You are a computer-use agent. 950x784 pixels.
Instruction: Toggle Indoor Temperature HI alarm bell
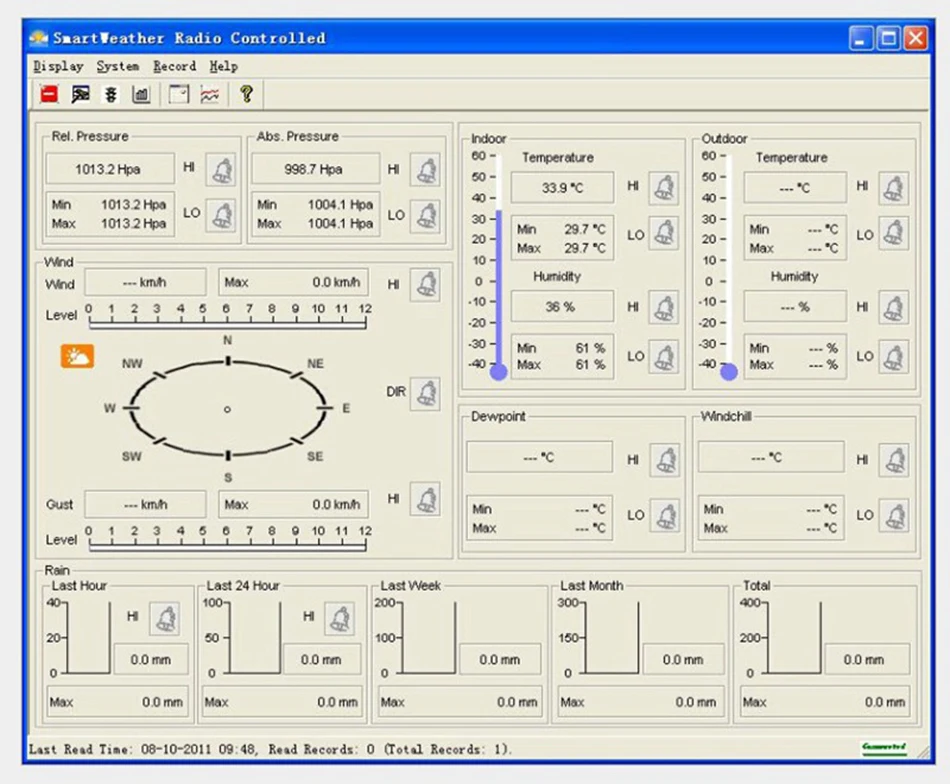coord(664,187)
